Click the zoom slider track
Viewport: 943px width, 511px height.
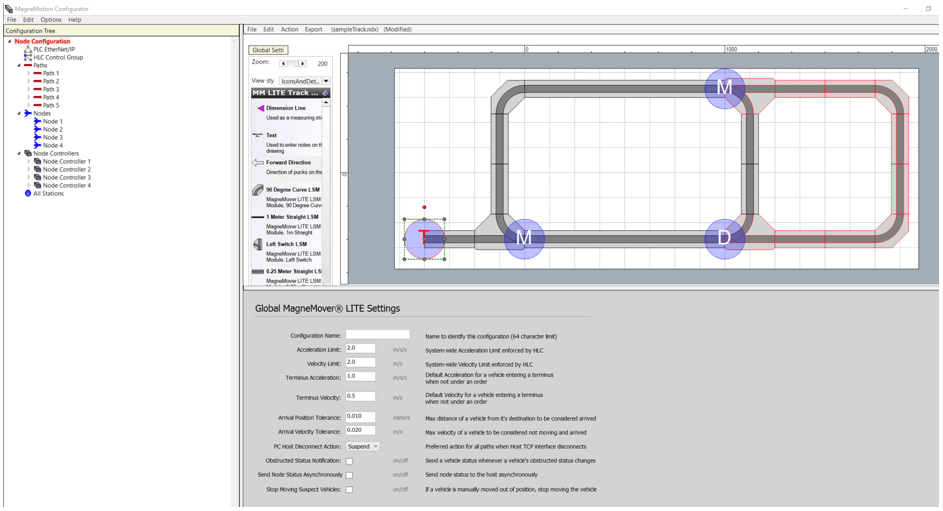click(x=293, y=63)
